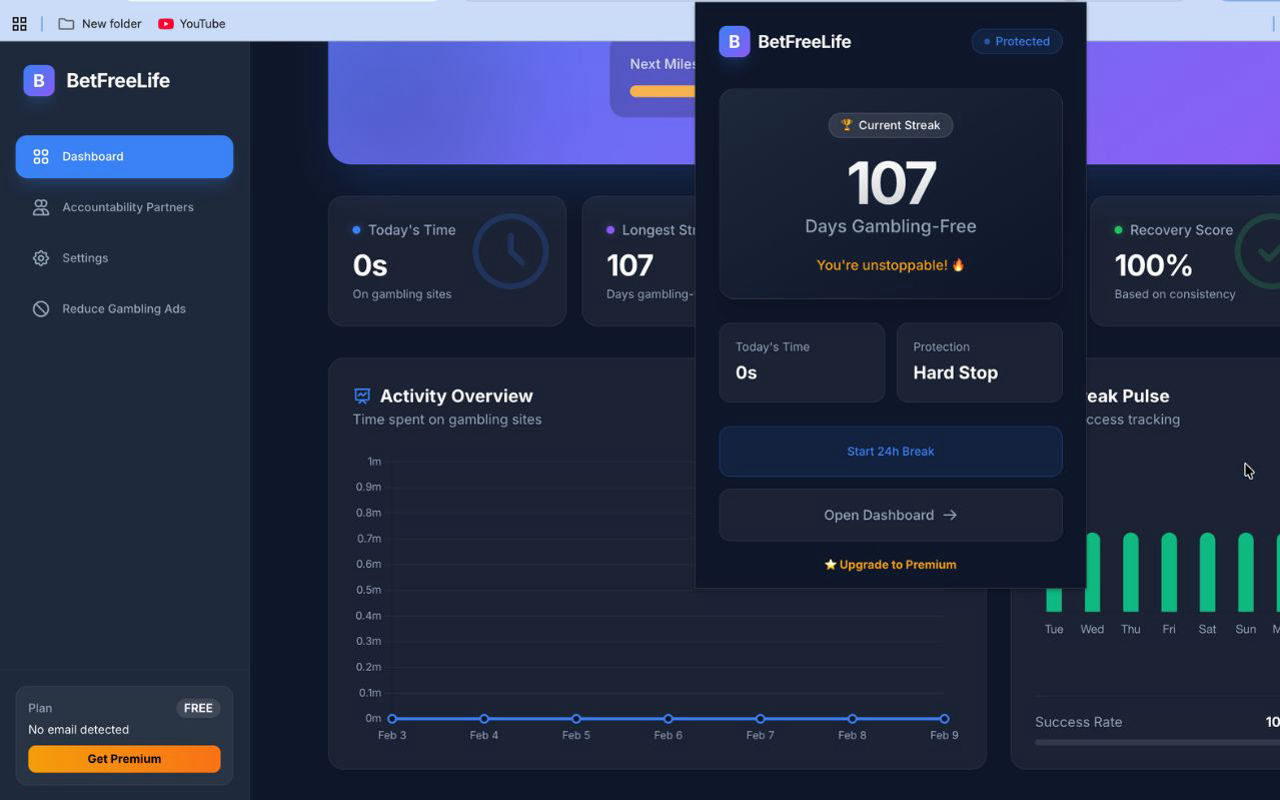
Task: Click the green bar above Sun
Action: tap(1246, 572)
